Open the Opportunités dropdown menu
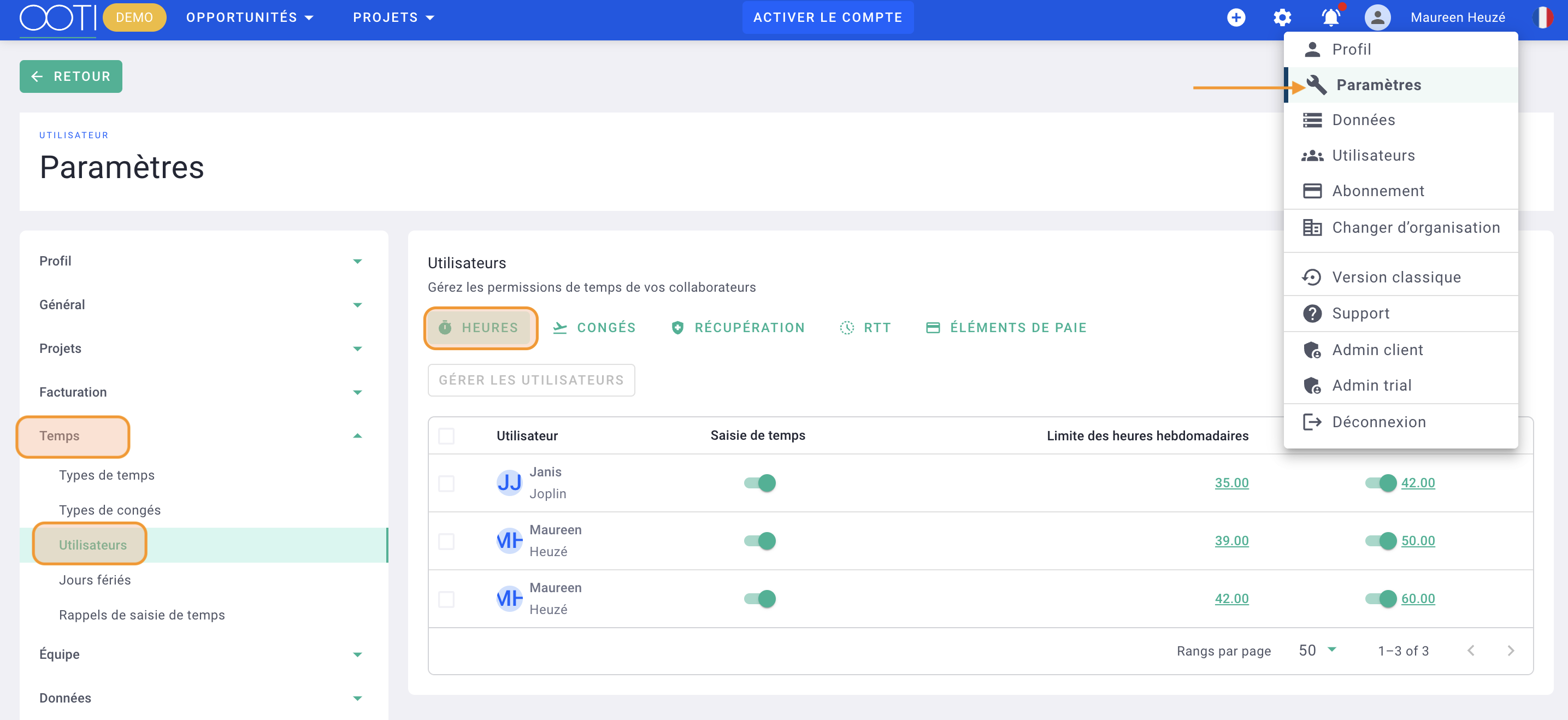This screenshot has width=1568, height=720. coord(250,17)
